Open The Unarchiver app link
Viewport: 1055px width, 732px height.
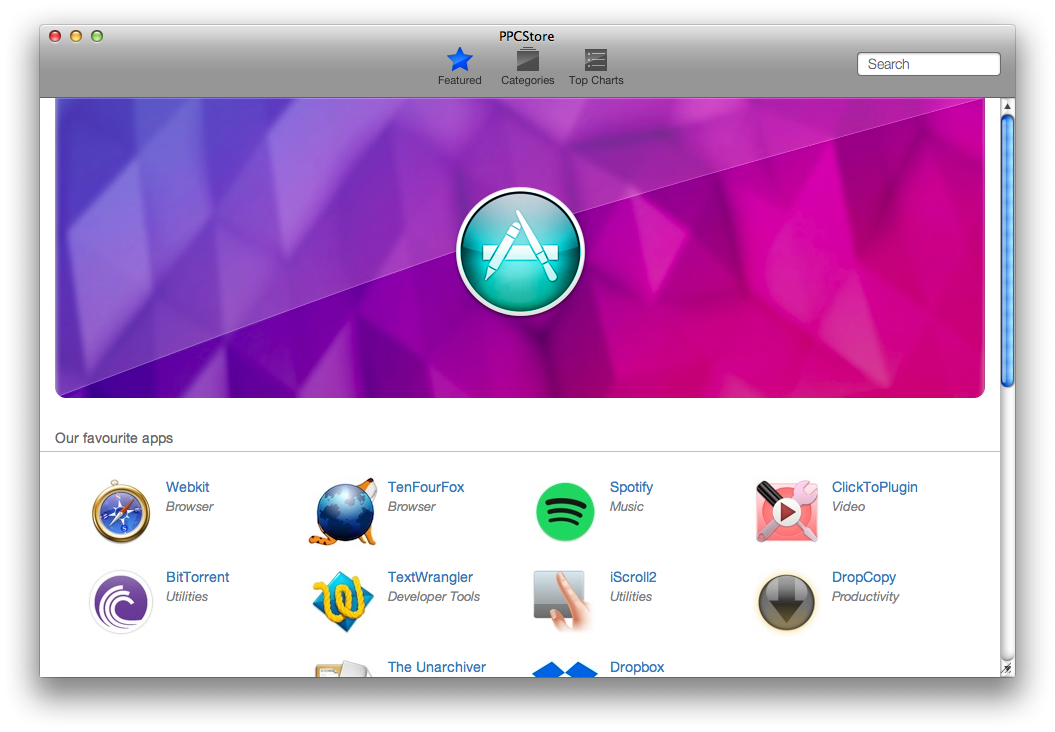tap(437, 667)
